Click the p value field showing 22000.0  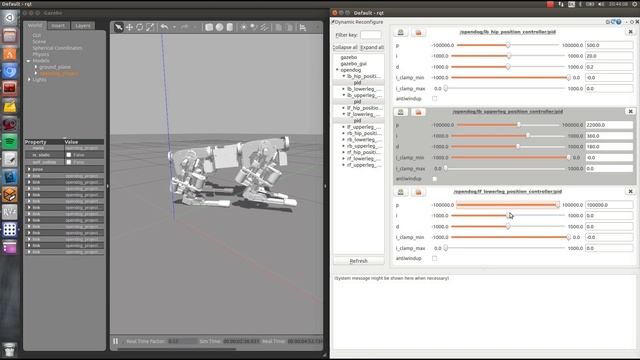point(609,125)
